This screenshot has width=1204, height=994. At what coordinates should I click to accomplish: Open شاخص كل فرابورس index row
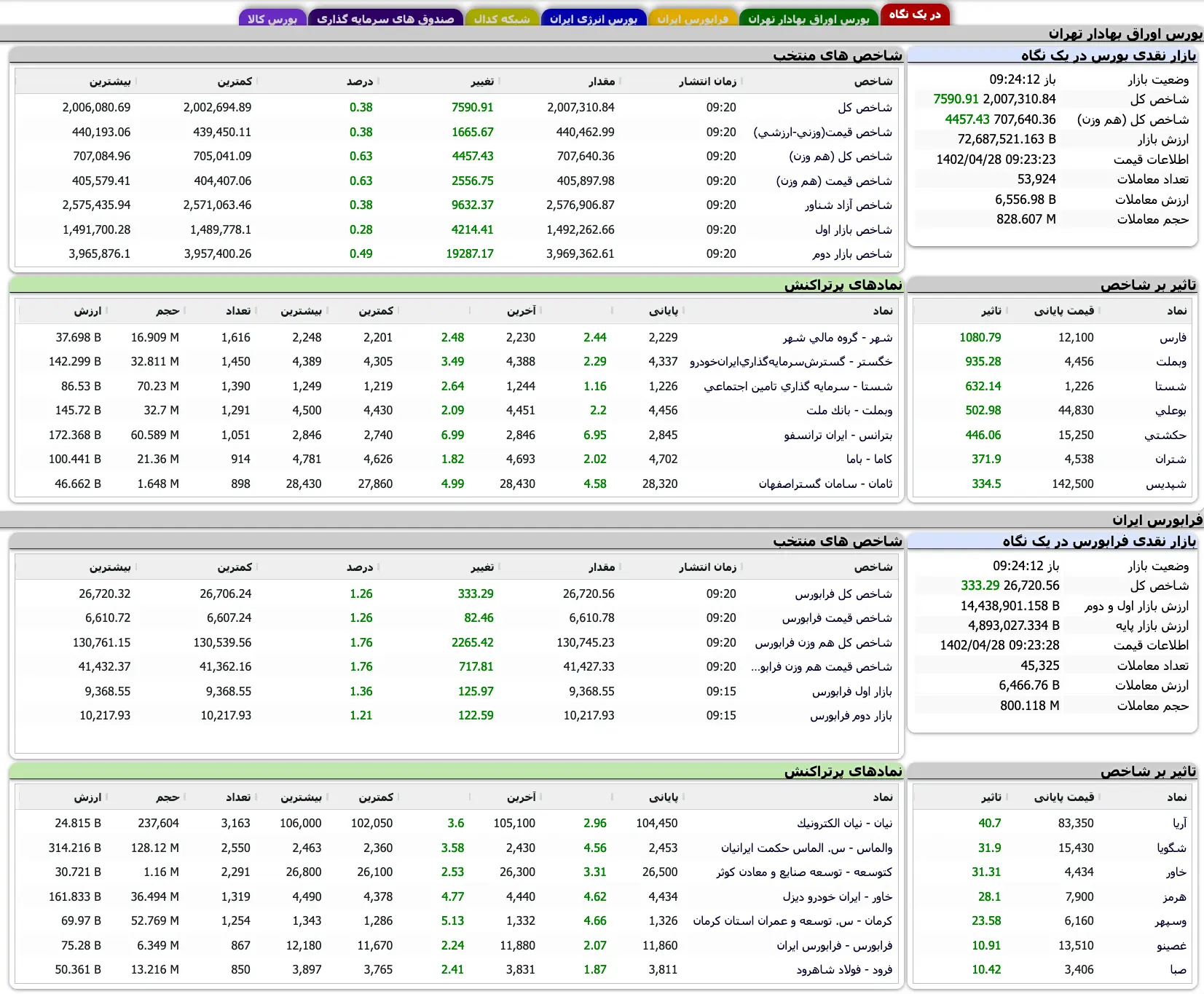coord(457,593)
